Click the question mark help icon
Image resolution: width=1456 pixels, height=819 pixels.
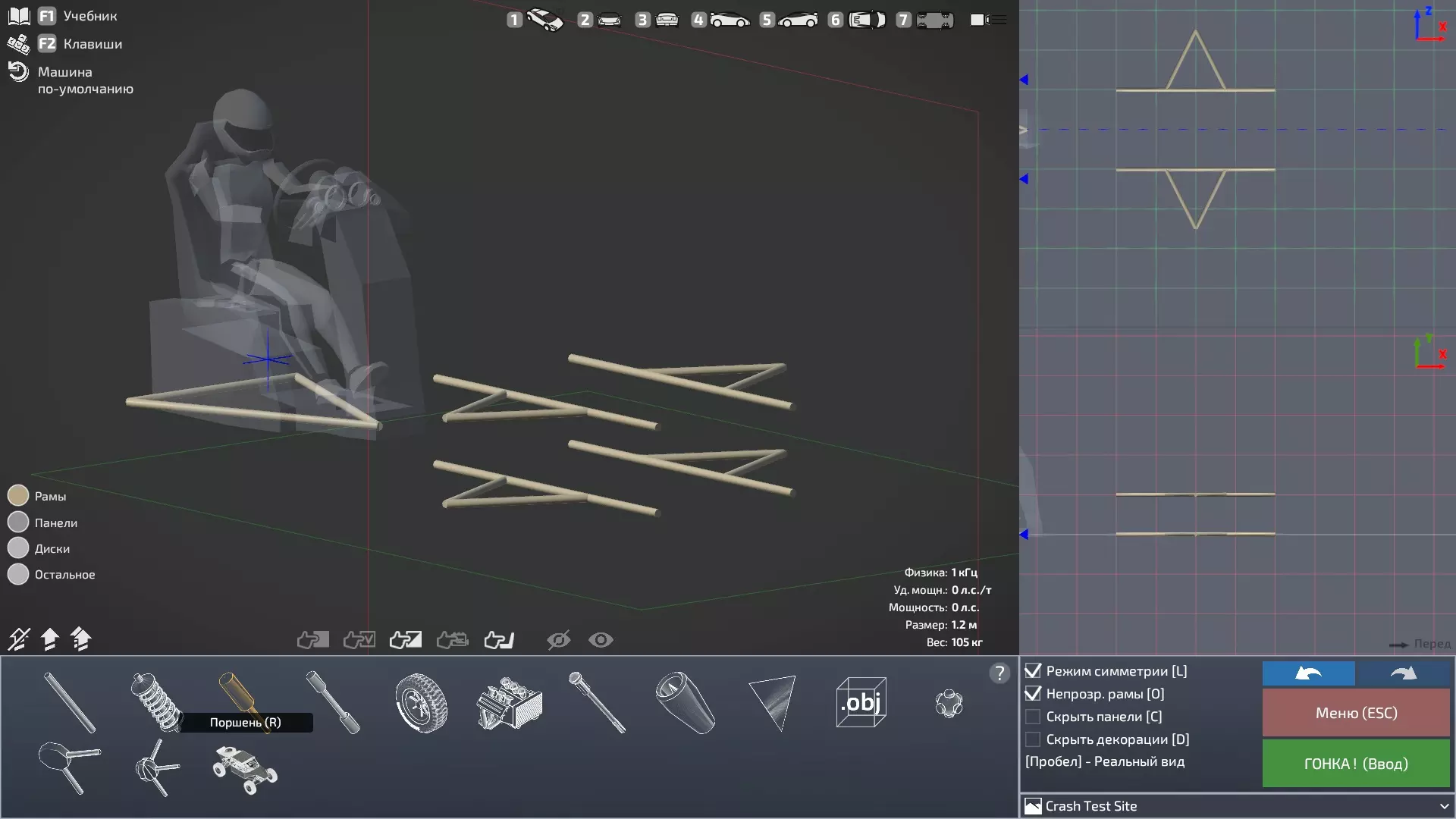pyautogui.click(x=999, y=673)
